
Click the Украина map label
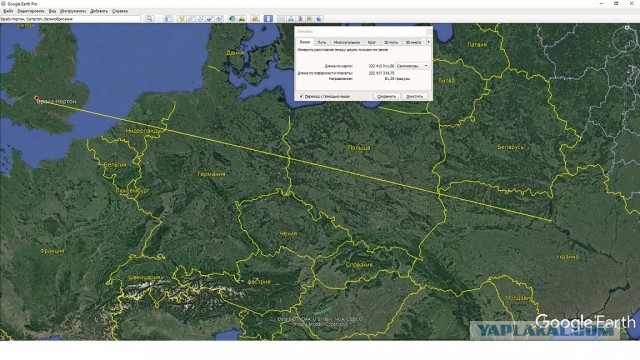click(567, 257)
